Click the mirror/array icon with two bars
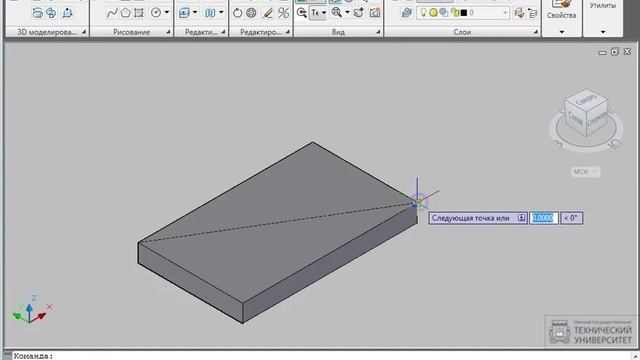Image resolution: width=640 pixels, height=360 pixels. click(x=210, y=13)
